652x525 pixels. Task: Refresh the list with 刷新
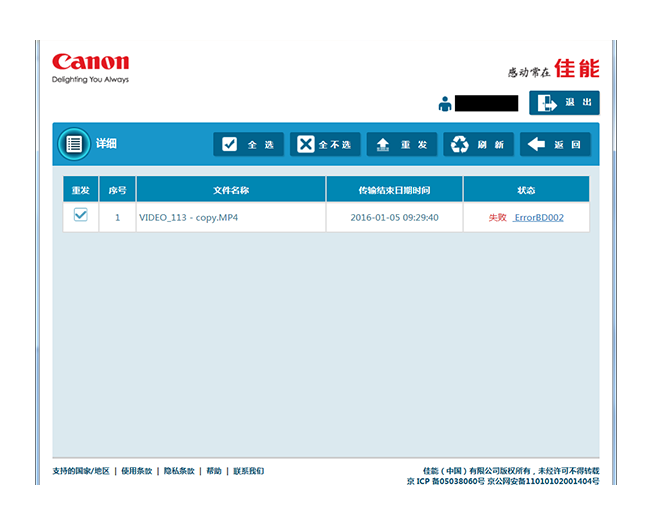478,144
